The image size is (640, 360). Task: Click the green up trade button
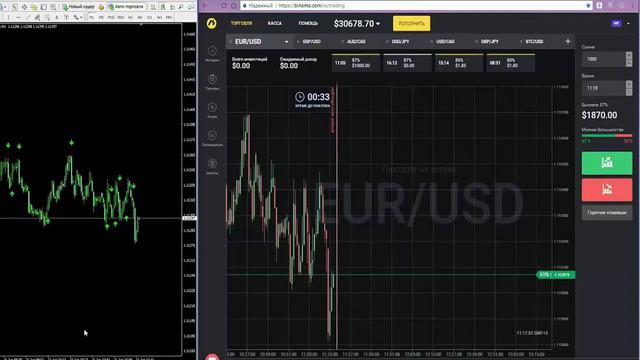pos(607,163)
